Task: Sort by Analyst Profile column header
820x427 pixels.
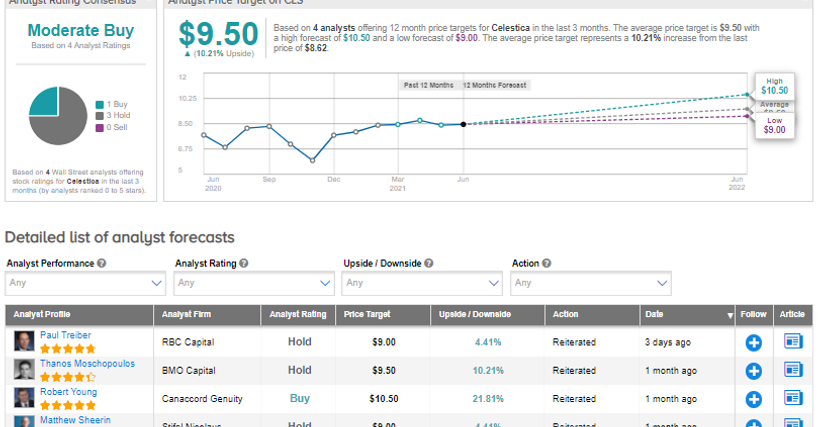Action: [42, 314]
